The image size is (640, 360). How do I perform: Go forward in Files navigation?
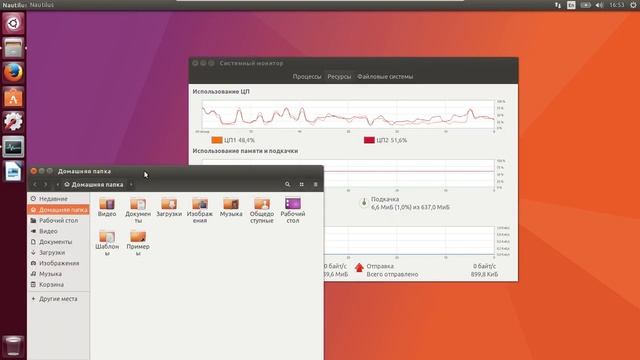pyautogui.click(x=45, y=184)
